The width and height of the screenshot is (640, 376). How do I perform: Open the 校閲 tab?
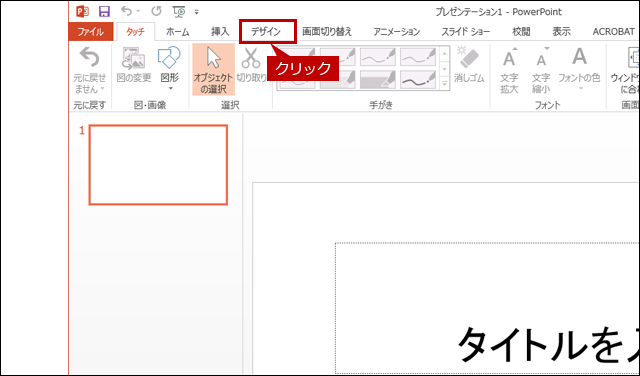point(521,31)
